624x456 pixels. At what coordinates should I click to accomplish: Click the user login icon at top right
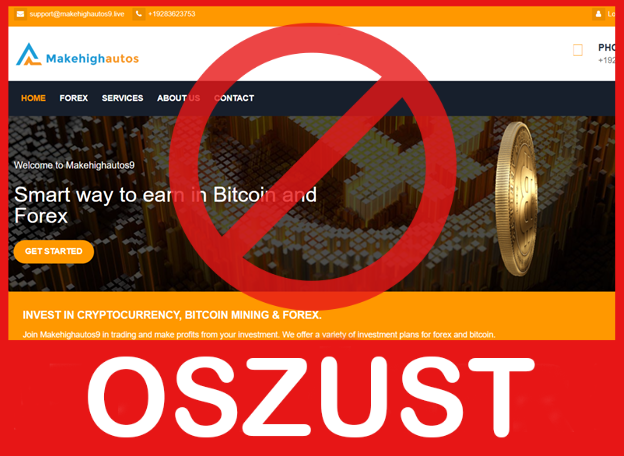pyautogui.click(x=598, y=14)
